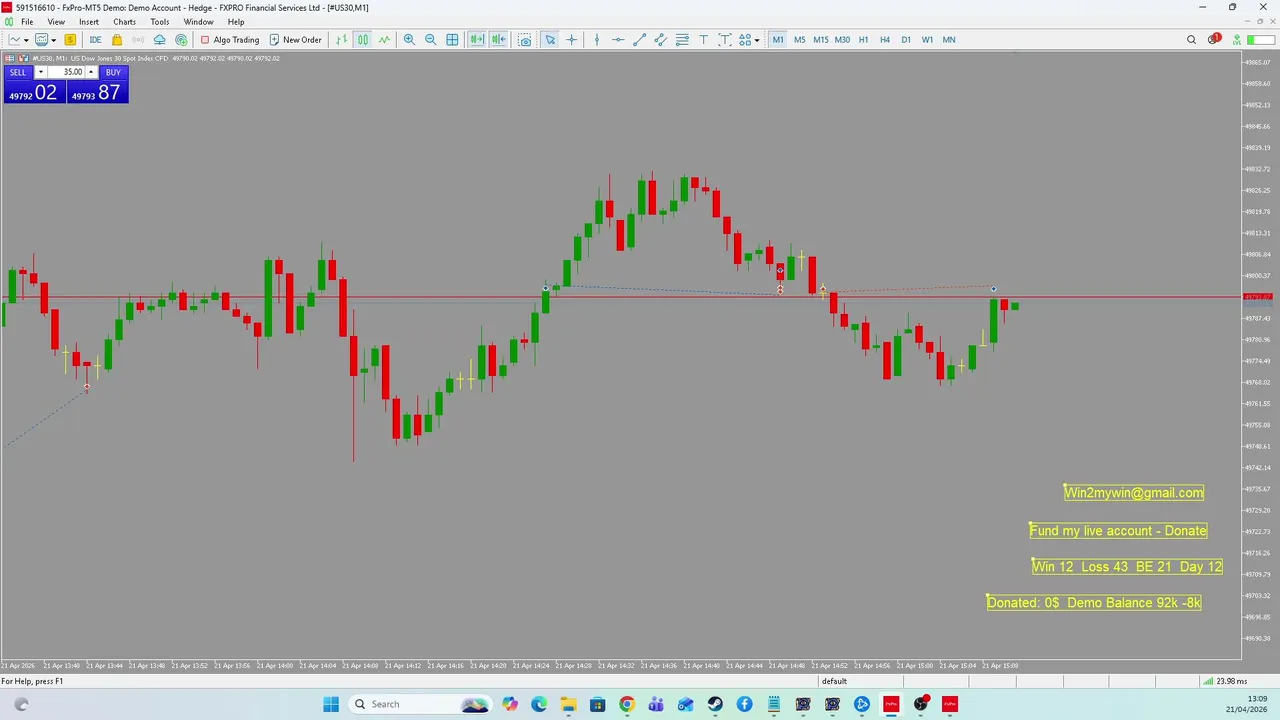Viewport: 1280px width, 720px height.
Task: Select the text tool T icon
Action: pyautogui.click(x=703, y=40)
